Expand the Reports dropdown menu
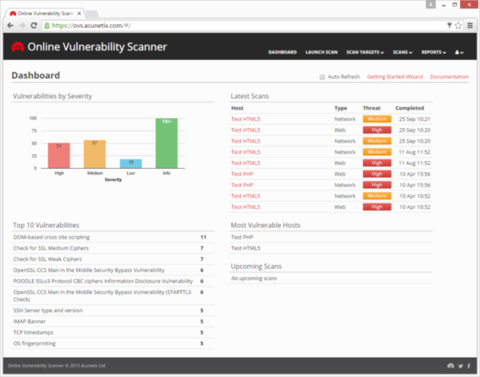The height and width of the screenshot is (377, 480). [x=434, y=52]
